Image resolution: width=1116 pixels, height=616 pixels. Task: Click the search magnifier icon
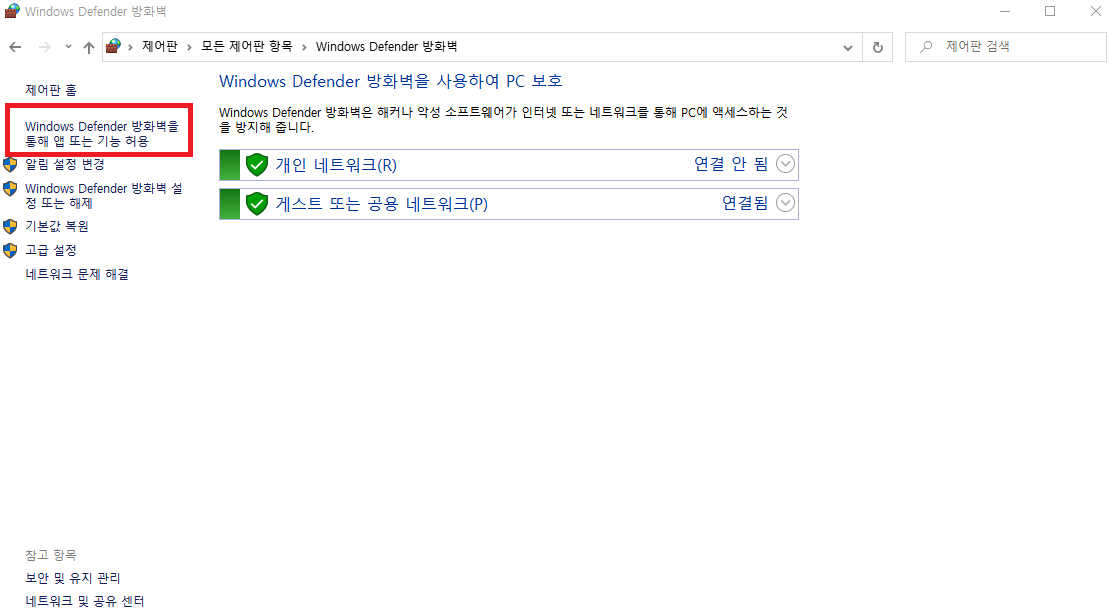click(x=926, y=46)
